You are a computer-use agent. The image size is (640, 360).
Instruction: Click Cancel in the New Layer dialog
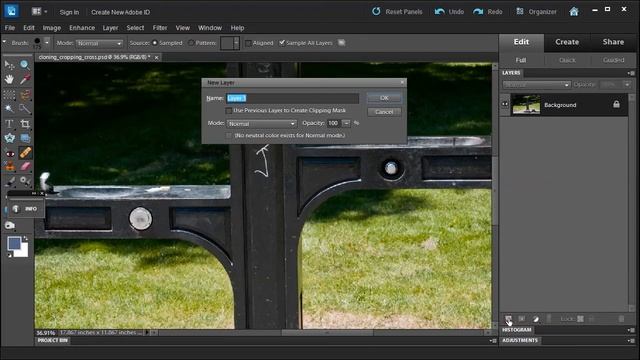(x=384, y=112)
